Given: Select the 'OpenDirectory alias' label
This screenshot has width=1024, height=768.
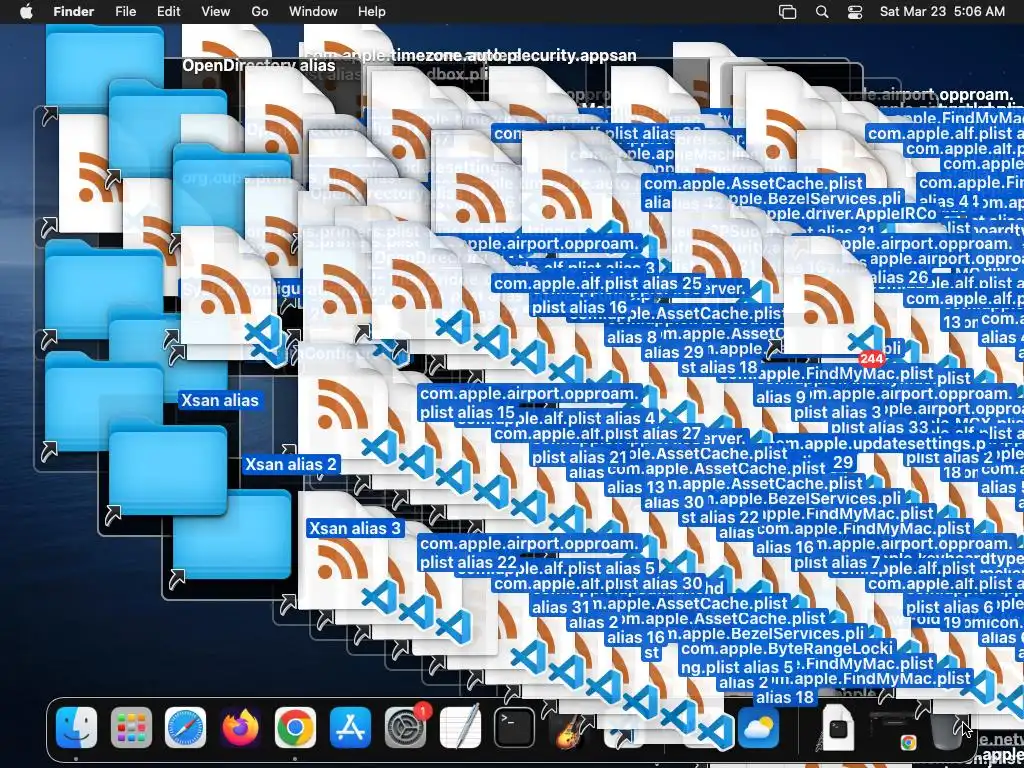Looking at the screenshot, I should (259, 65).
